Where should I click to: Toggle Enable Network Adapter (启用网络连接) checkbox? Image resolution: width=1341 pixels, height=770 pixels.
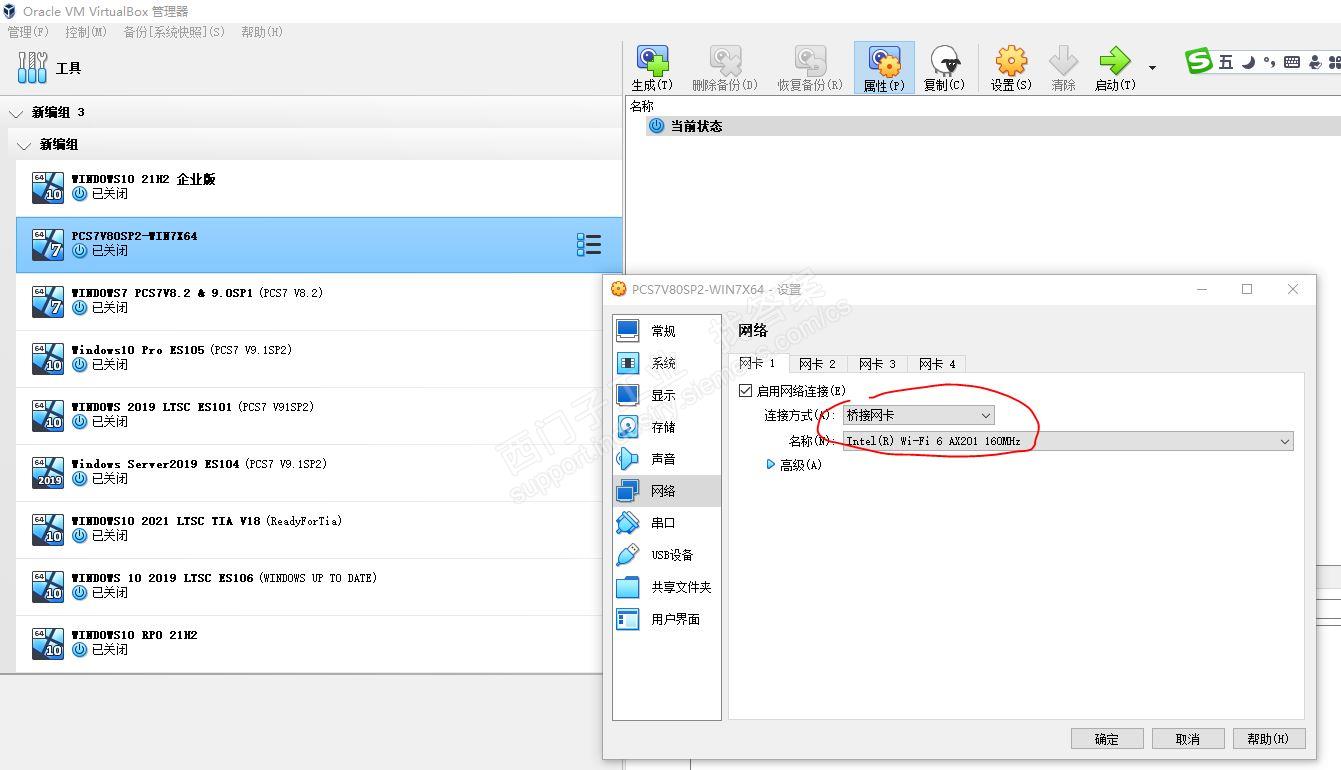pos(745,390)
